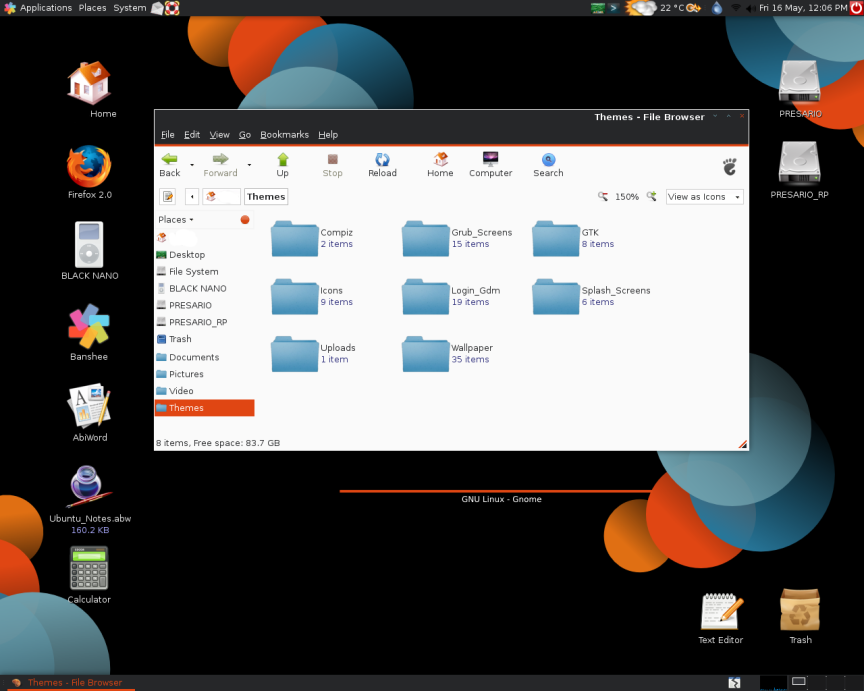Open the Places panel menu
Viewport: 864px width, 691px height.
pos(92,8)
